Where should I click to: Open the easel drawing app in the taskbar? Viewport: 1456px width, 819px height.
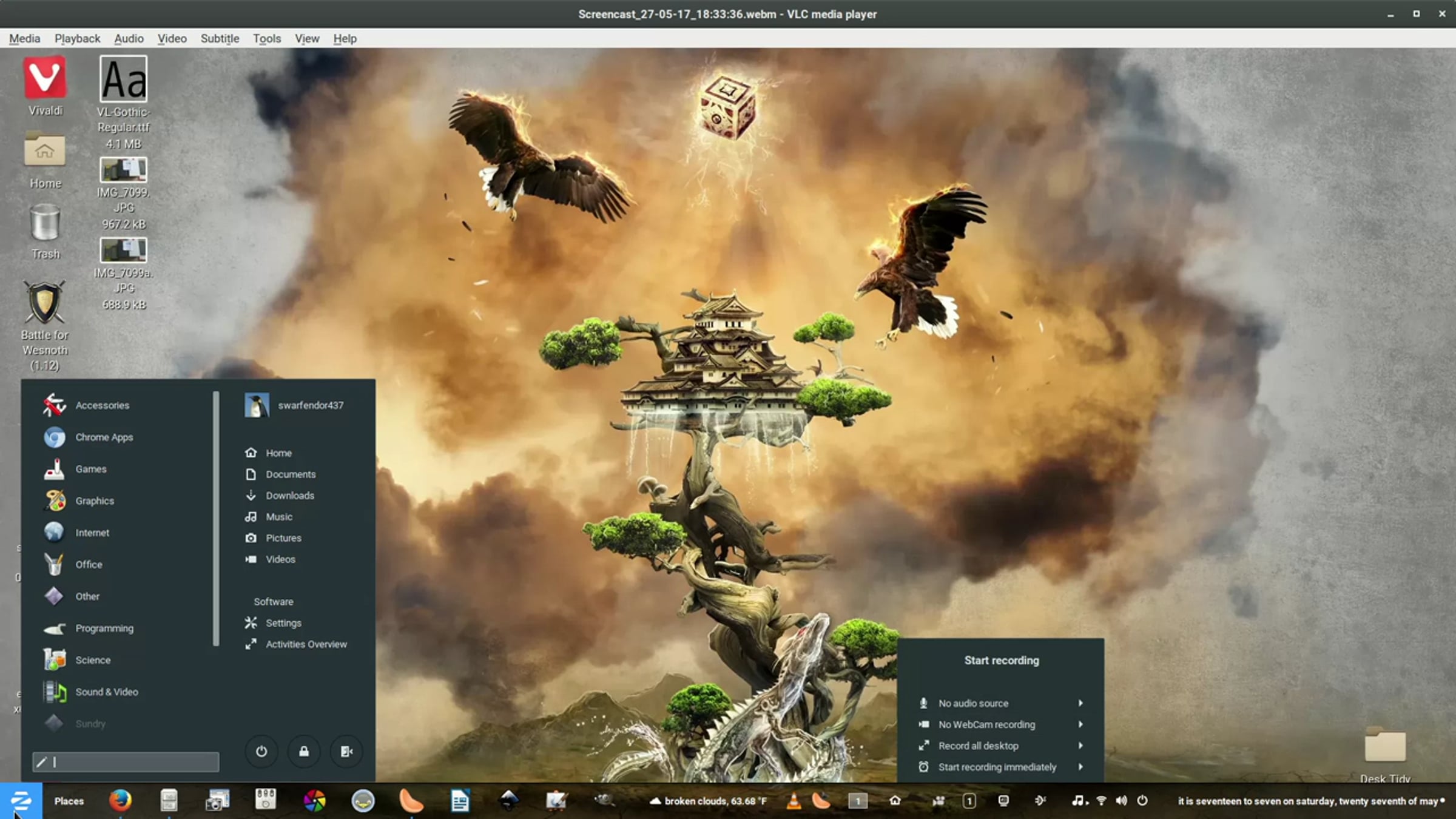(556, 801)
